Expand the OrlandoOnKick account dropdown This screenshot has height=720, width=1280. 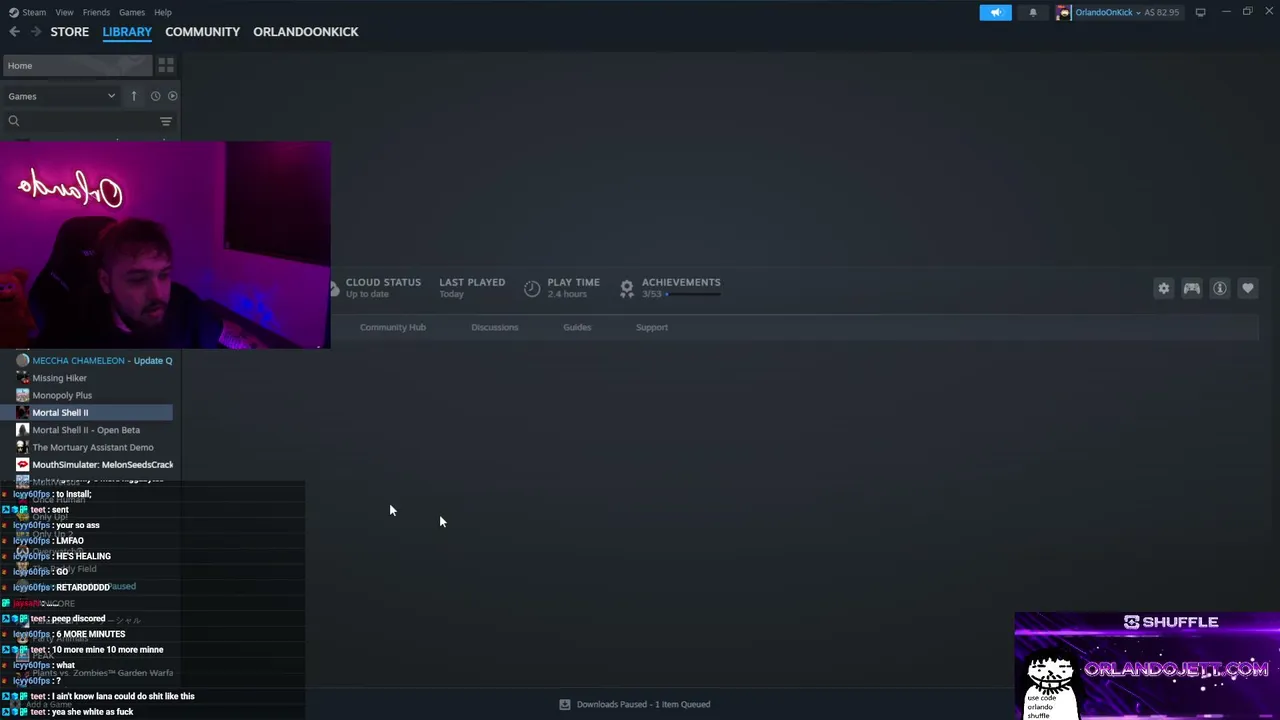pyautogui.click(x=1107, y=12)
